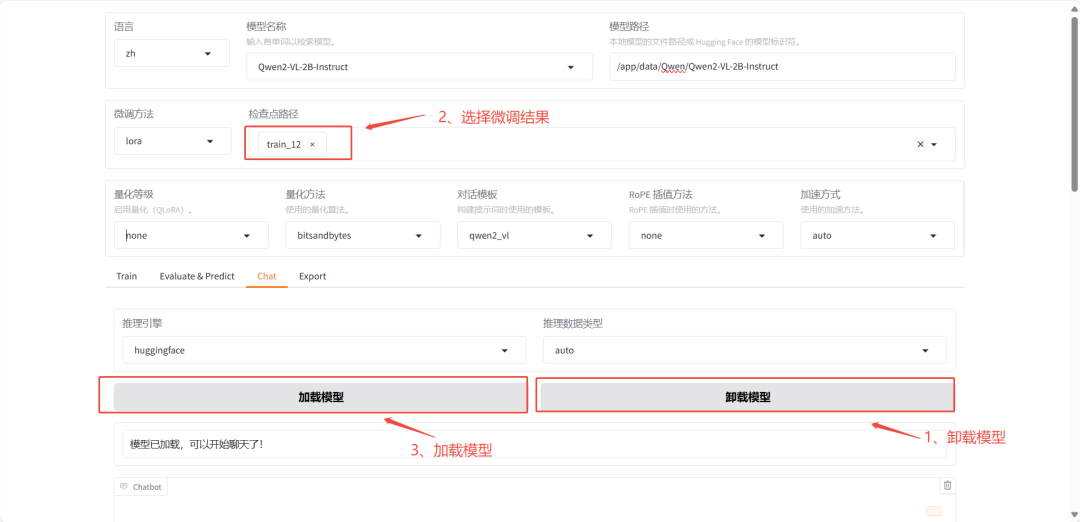1080x522 pixels.
Task: Open the 推理引擎 huggingface dropdown
Action: [324, 350]
